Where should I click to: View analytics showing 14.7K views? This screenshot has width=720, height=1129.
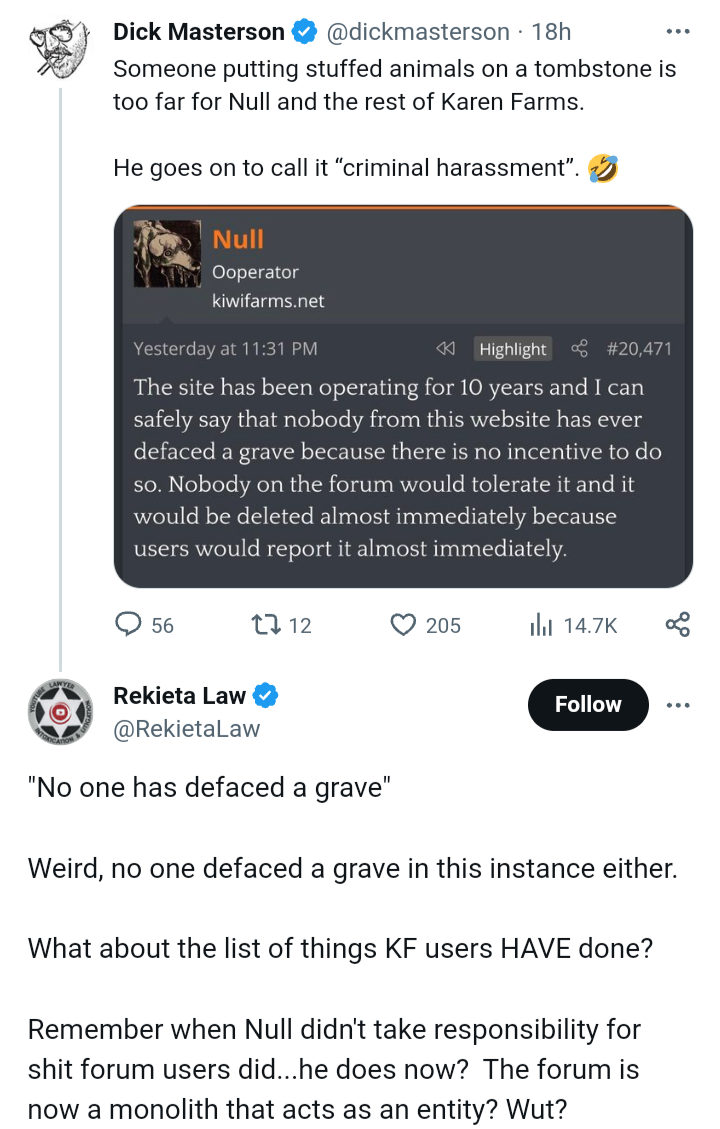541,625
